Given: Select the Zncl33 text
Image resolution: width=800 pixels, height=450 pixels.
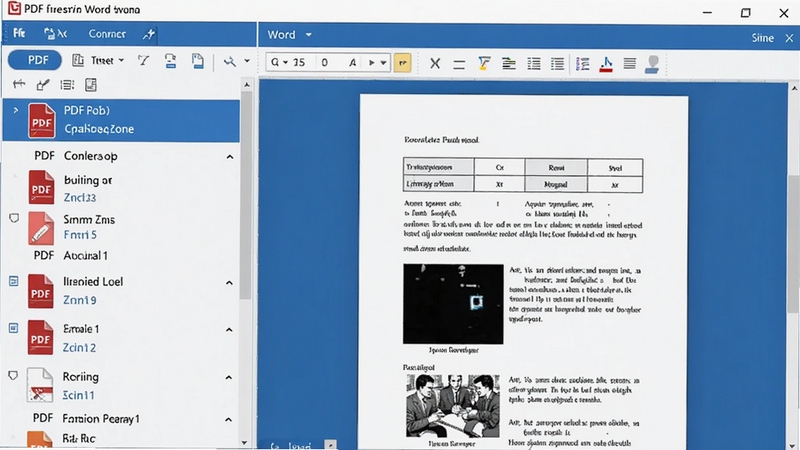Looking at the screenshot, I should coord(80,197).
